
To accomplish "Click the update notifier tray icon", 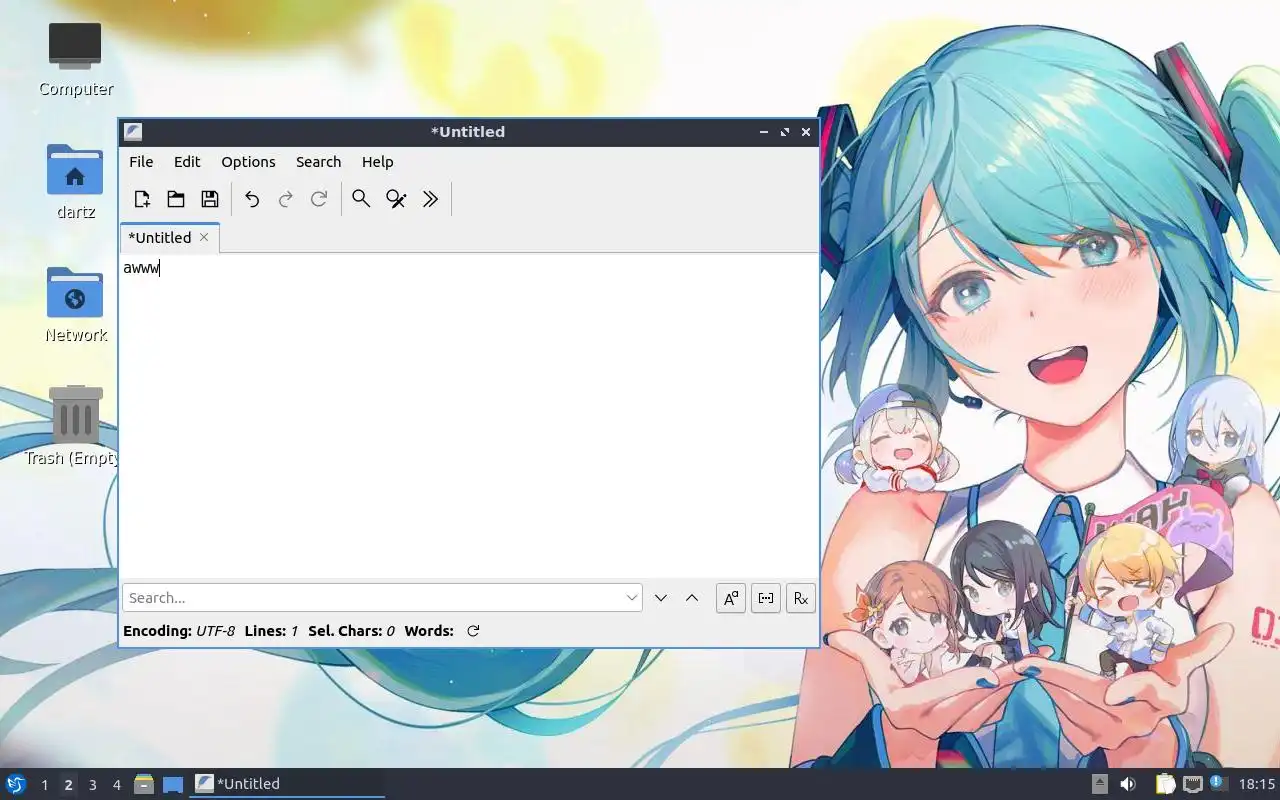I will tap(1218, 783).
